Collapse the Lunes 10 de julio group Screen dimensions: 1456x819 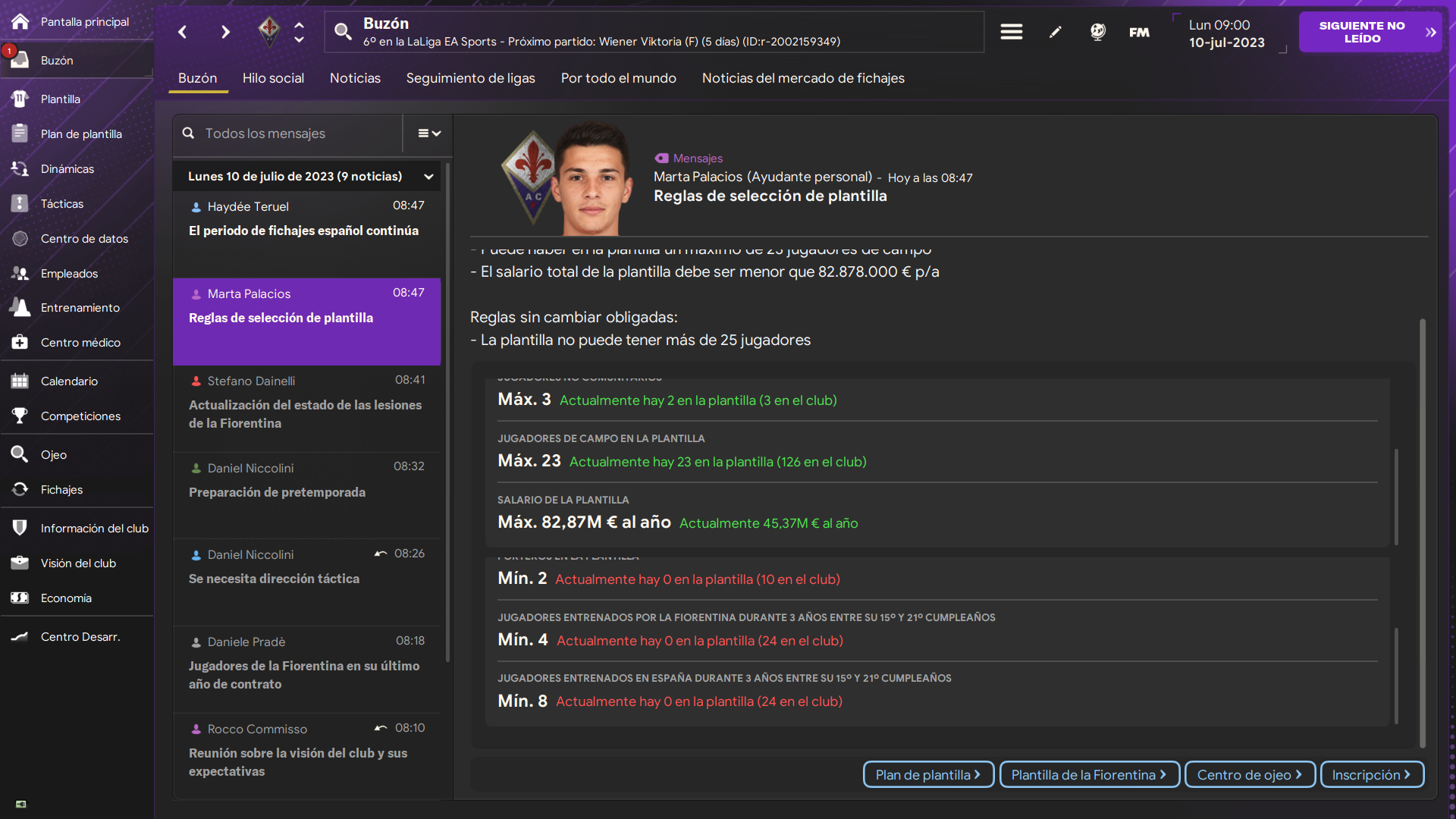tap(428, 177)
